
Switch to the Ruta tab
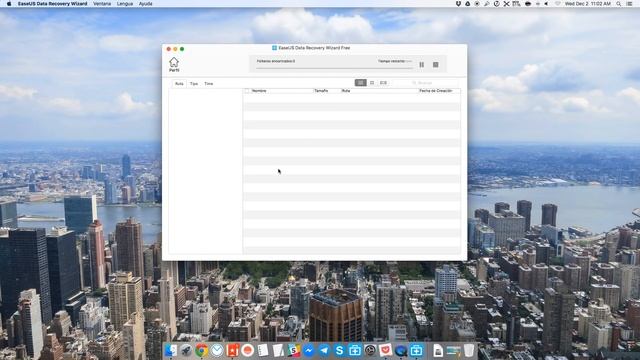179,84
